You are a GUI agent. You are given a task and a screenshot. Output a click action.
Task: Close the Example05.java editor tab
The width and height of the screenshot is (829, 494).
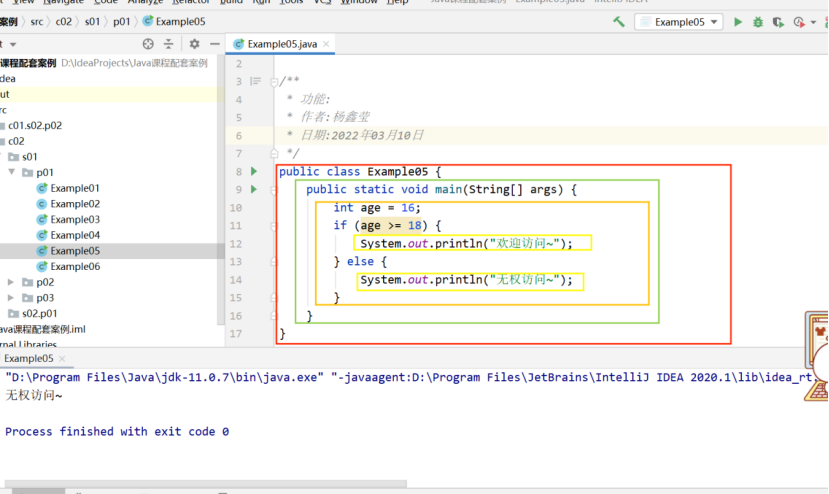(x=326, y=44)
